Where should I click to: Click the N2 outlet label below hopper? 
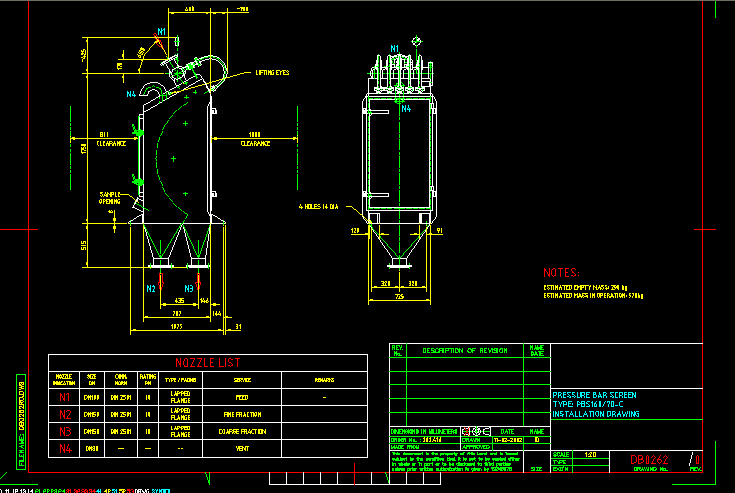[x=151, y=288]
